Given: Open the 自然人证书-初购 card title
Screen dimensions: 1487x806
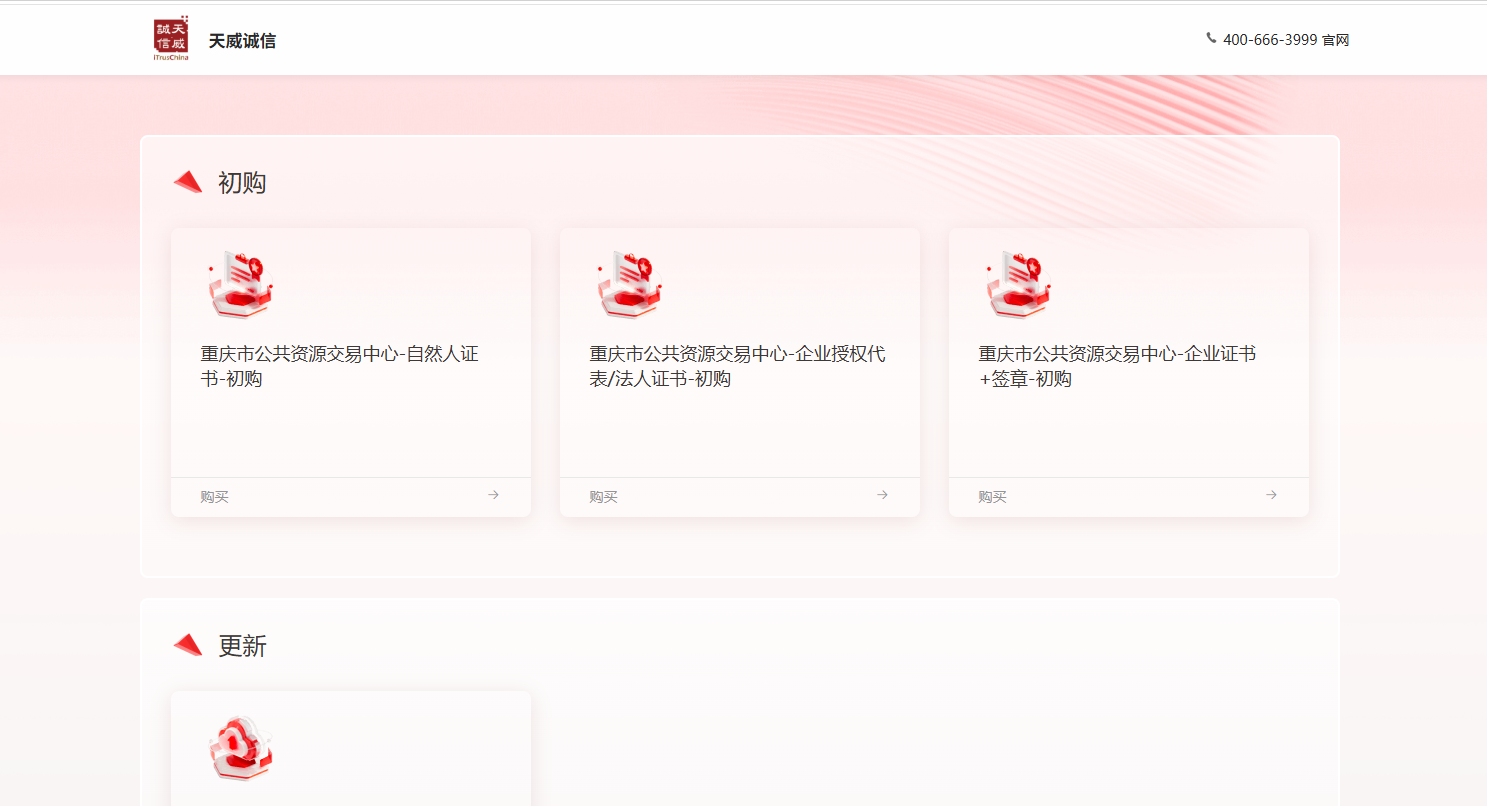Looking at the screenshot, I should [x=340, y=366].
